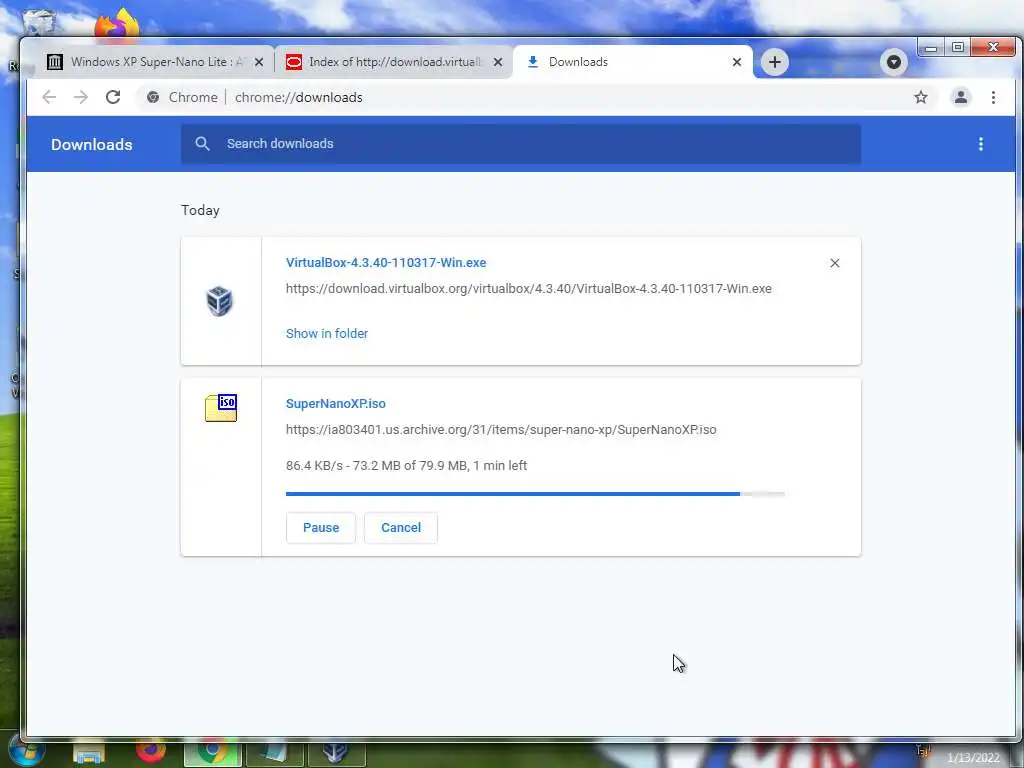This screenshot has height=768, width=1024.
Task: Click the taskbar date 1/13/2022
Action: tap(974, 758)
